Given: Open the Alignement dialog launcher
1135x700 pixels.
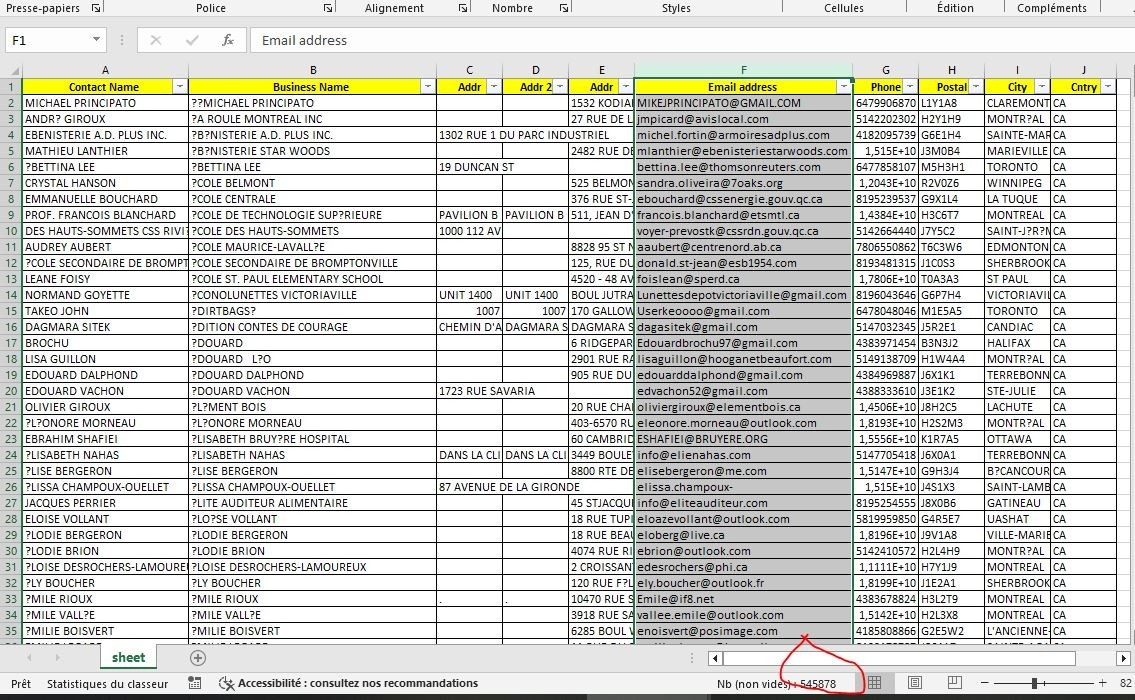Looking at the screenshot, I should click(463, 8).
